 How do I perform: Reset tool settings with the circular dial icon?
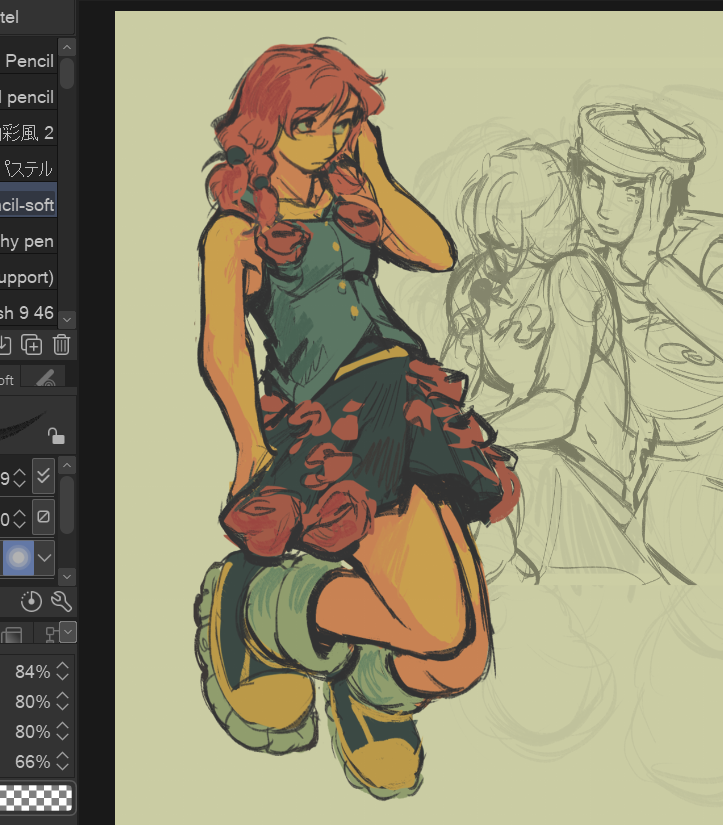tap(31, 601)
